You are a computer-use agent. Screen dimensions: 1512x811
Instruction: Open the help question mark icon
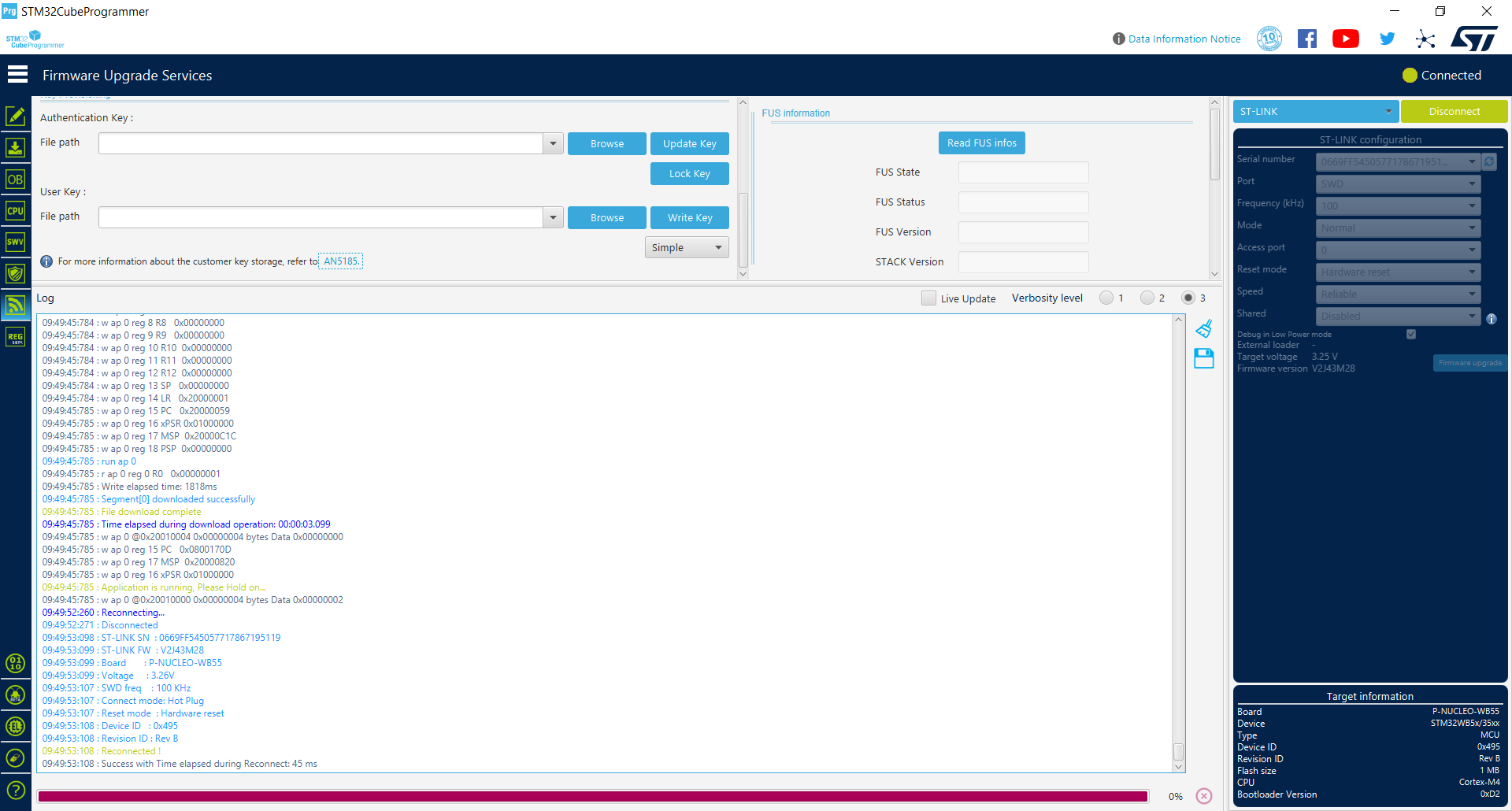tap(16, 789)
